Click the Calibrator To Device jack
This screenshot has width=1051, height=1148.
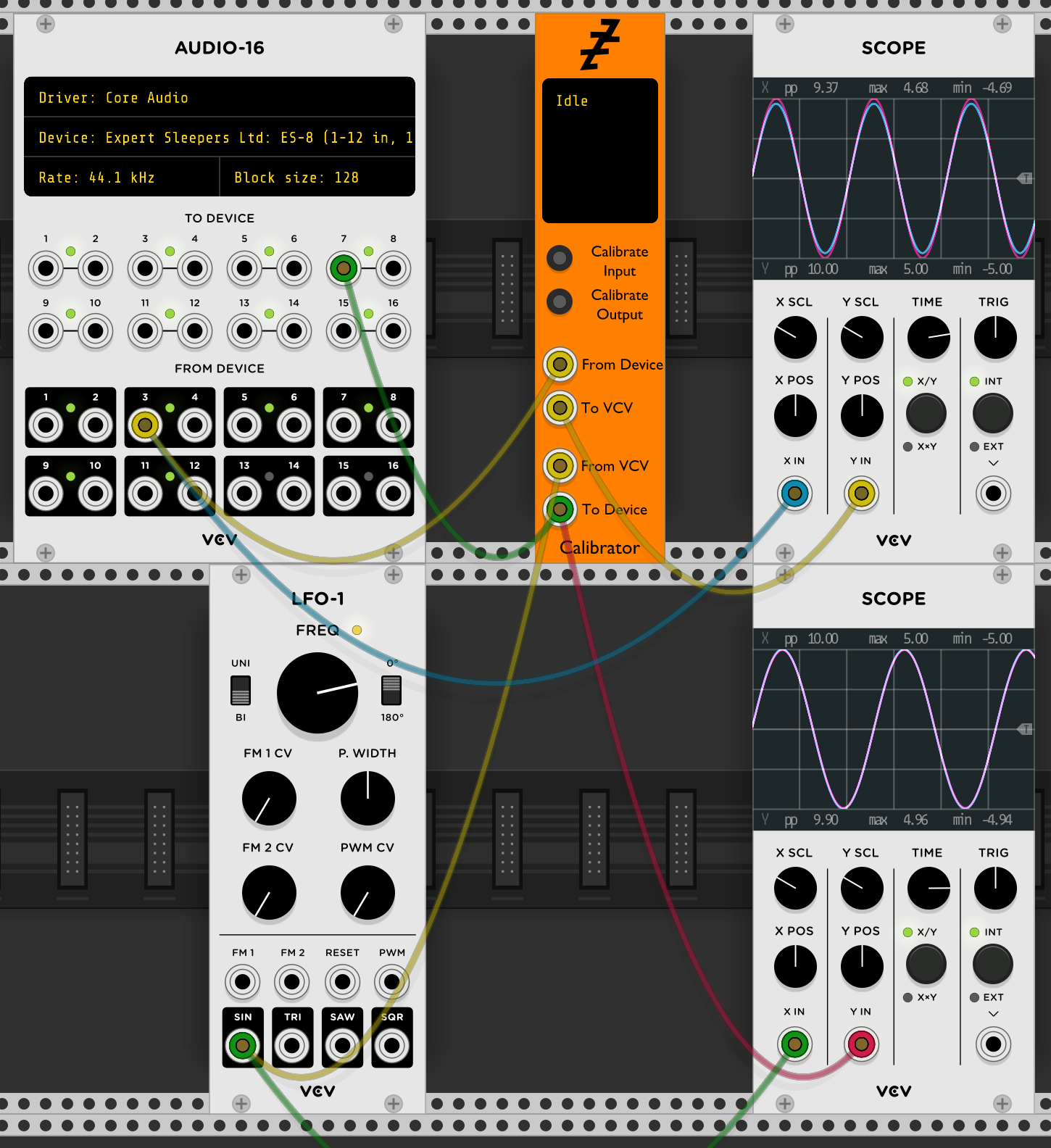560,509
